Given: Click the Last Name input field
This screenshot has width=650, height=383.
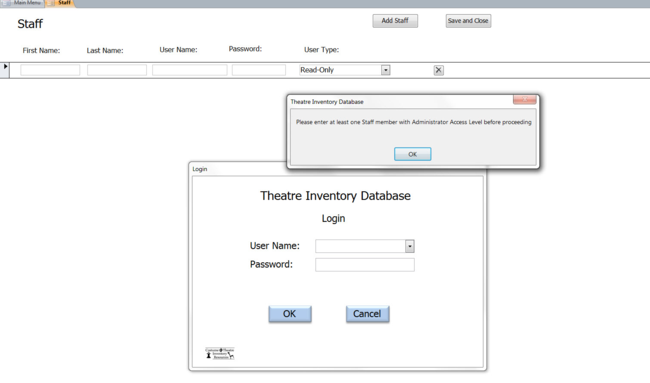Looking at the screenshot, I should click(x=117, y=70).
